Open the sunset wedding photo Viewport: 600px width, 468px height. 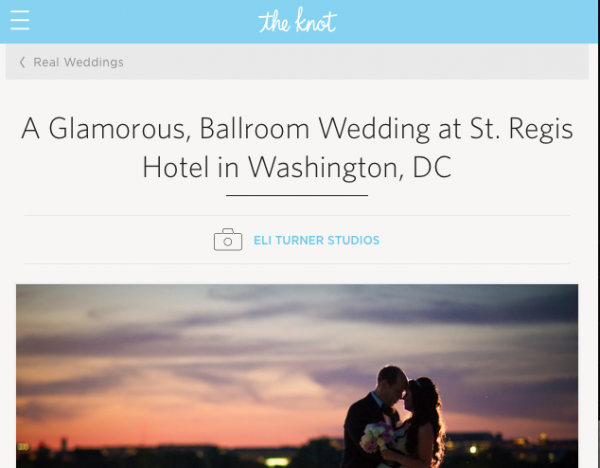297,376
